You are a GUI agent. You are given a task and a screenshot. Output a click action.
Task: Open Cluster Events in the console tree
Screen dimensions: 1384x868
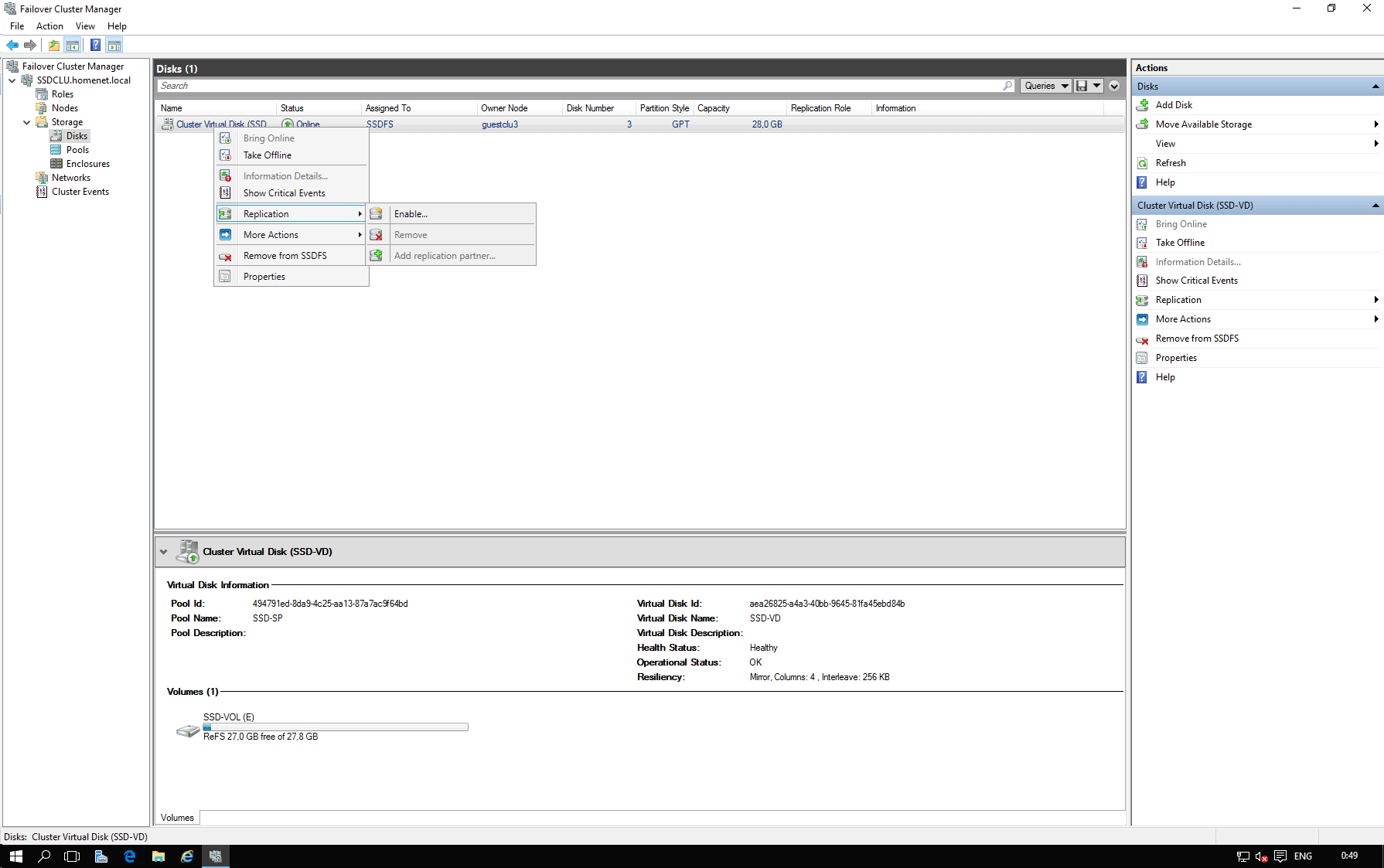(80, 192)
